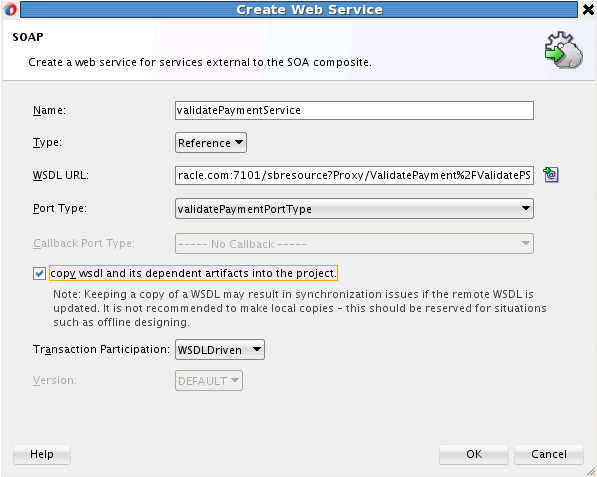
Task: Open Help for this dialog
Action: pyautogui.click(x=42, y=454)
